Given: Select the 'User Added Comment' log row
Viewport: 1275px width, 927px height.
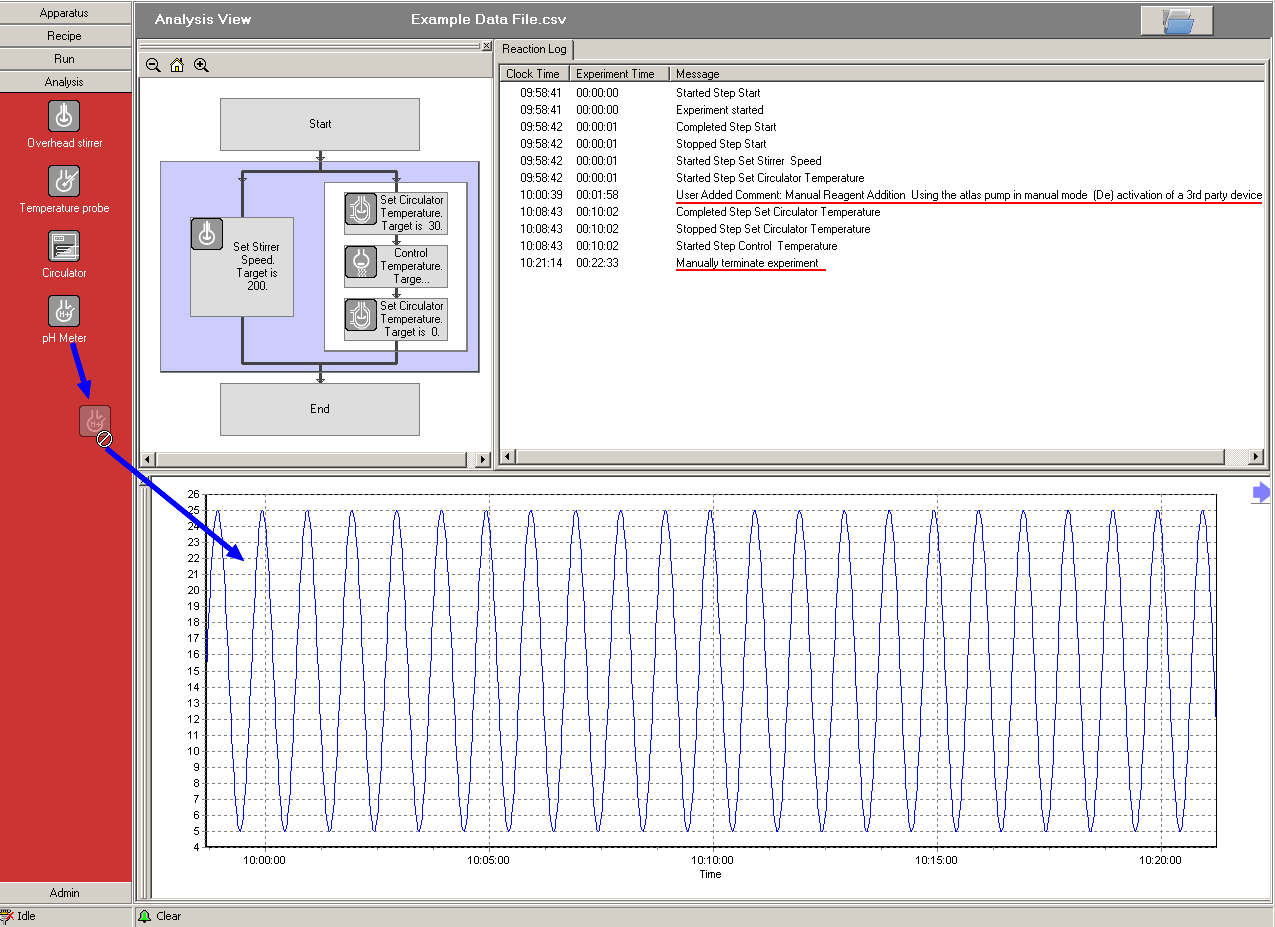Looking at the screenshot, I should (882, 195).
